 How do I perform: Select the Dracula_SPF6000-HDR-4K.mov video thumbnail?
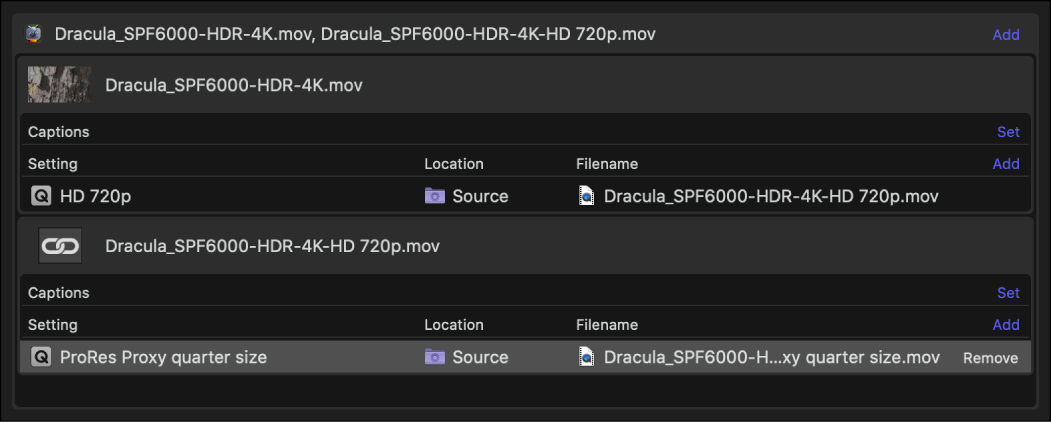[59, 85]
